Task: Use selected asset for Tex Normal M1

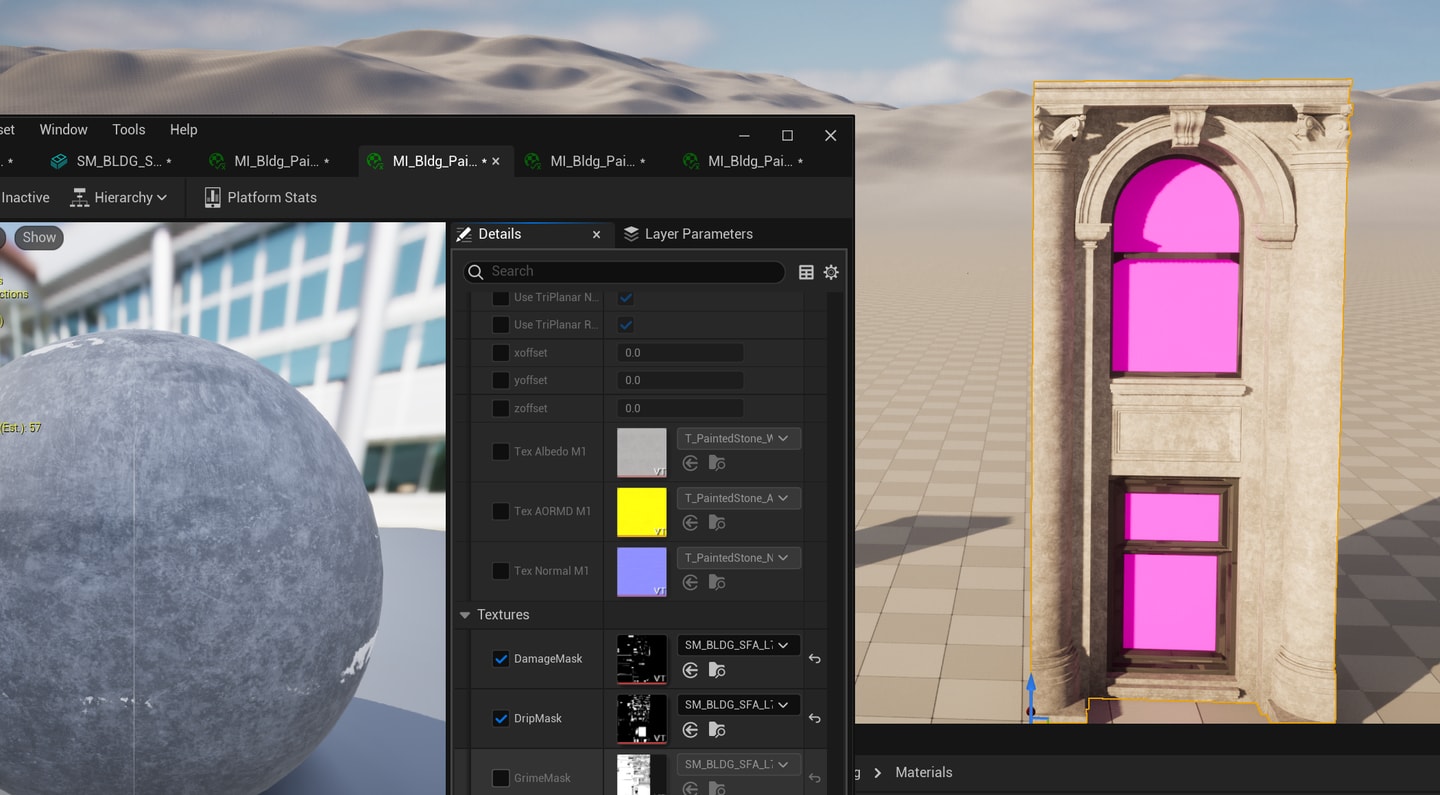Action: 690,583
